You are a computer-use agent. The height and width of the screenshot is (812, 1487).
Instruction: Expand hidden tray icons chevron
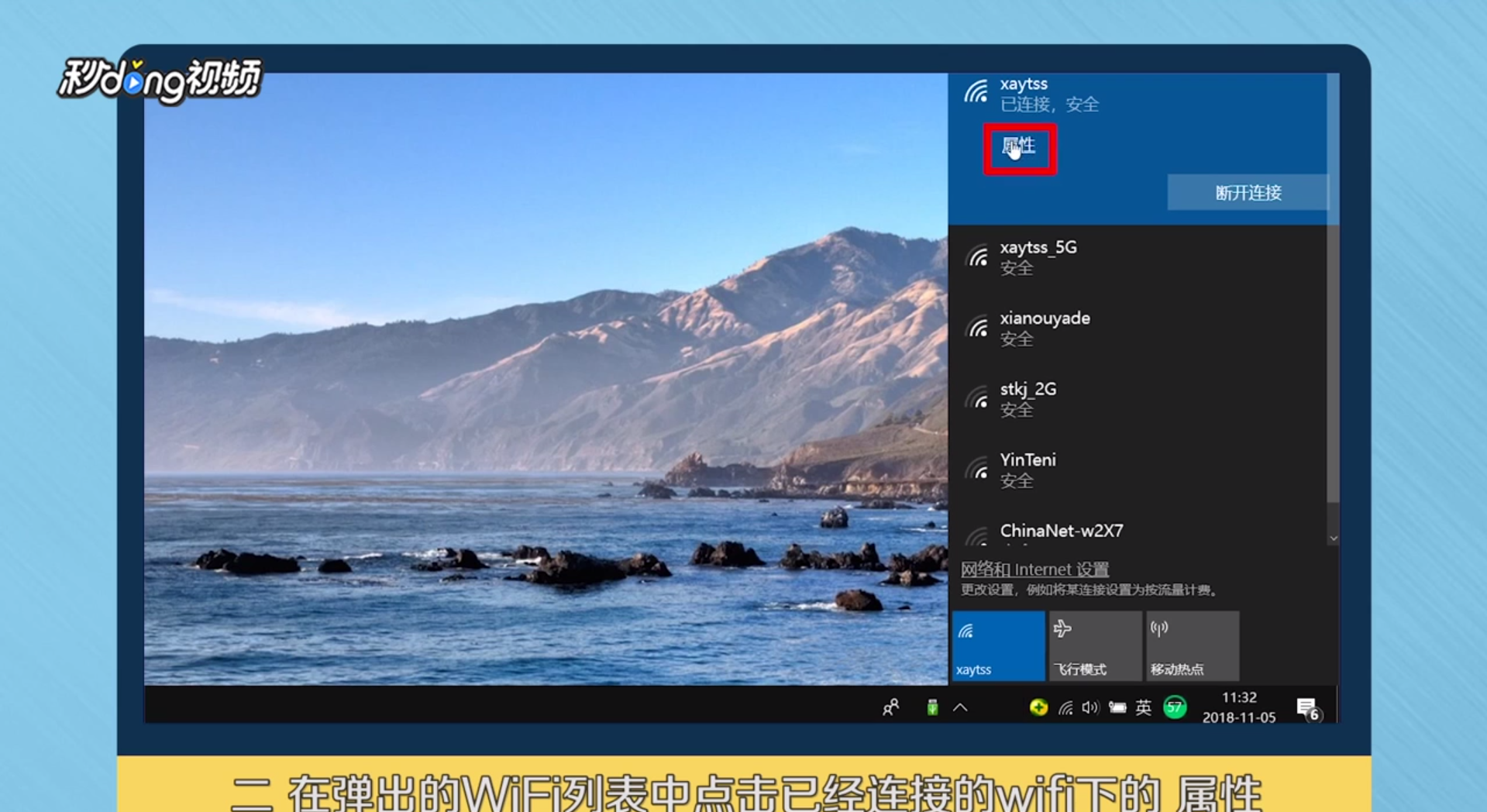(x=961, y=707)
